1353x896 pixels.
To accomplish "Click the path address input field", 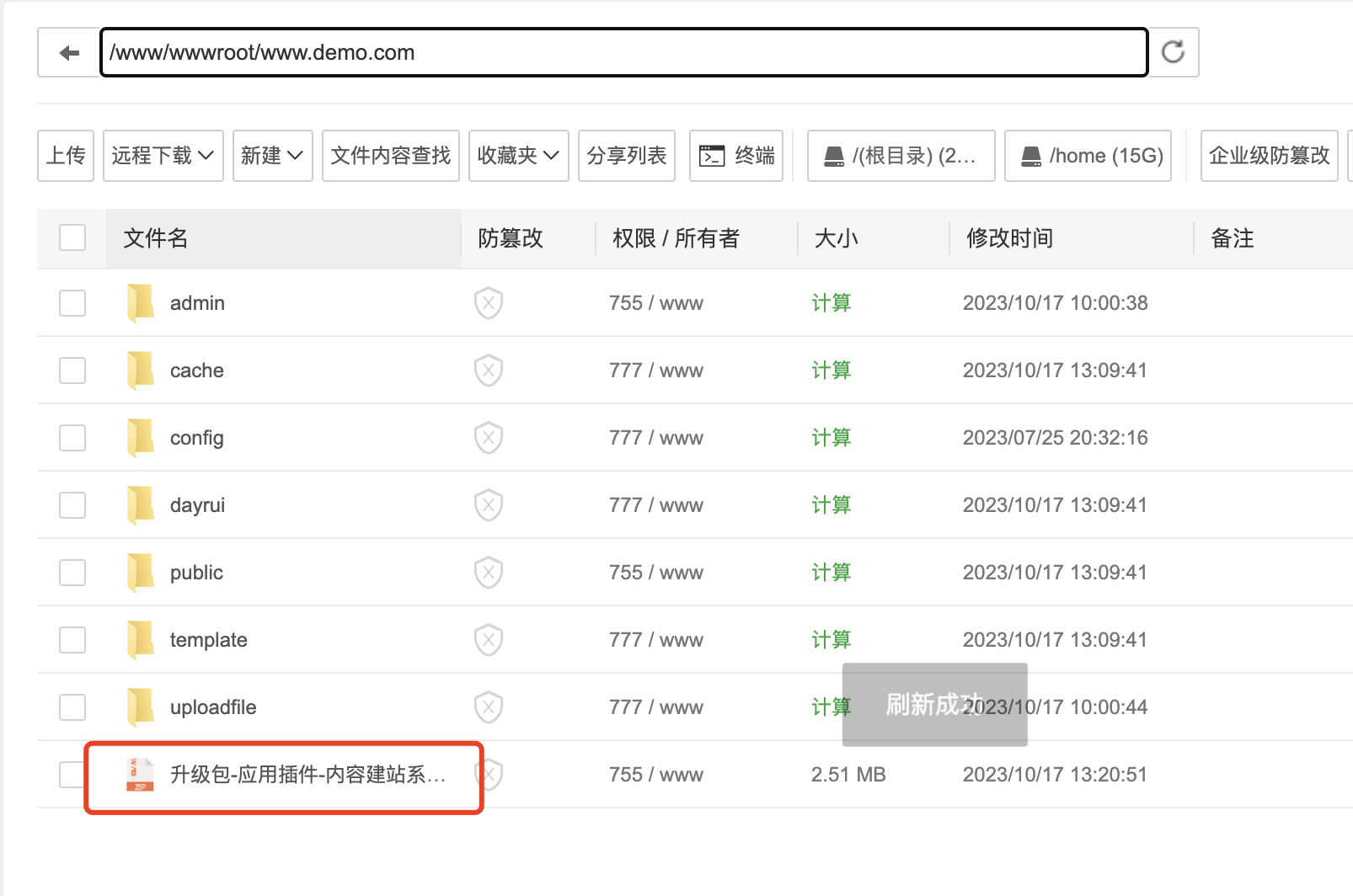I will [x=624, y=52].
